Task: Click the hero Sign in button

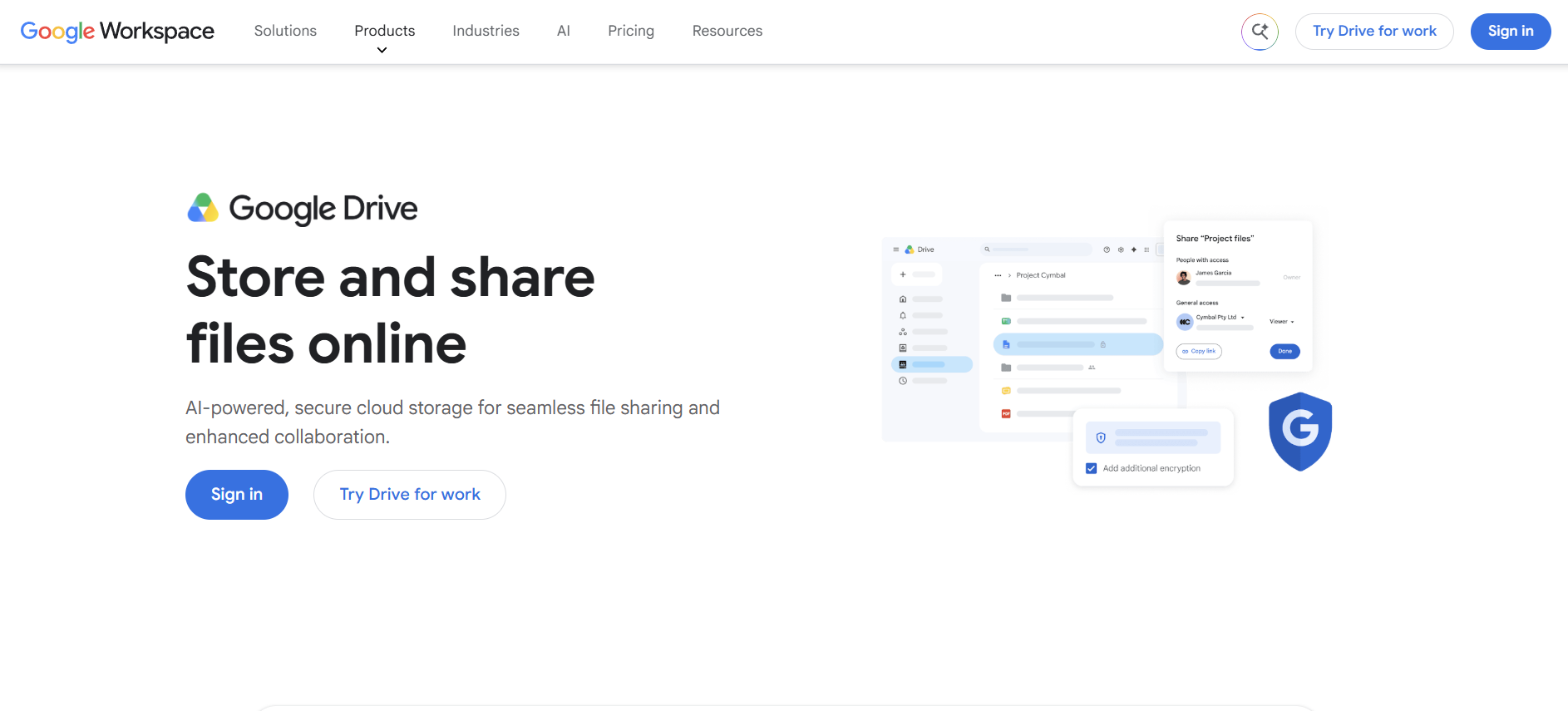Action: tap(237, 495)
